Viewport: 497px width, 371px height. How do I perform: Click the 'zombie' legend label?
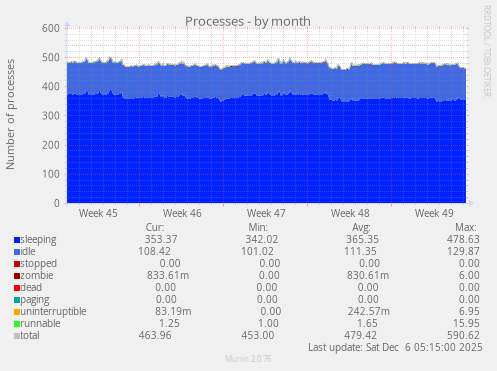37,275
